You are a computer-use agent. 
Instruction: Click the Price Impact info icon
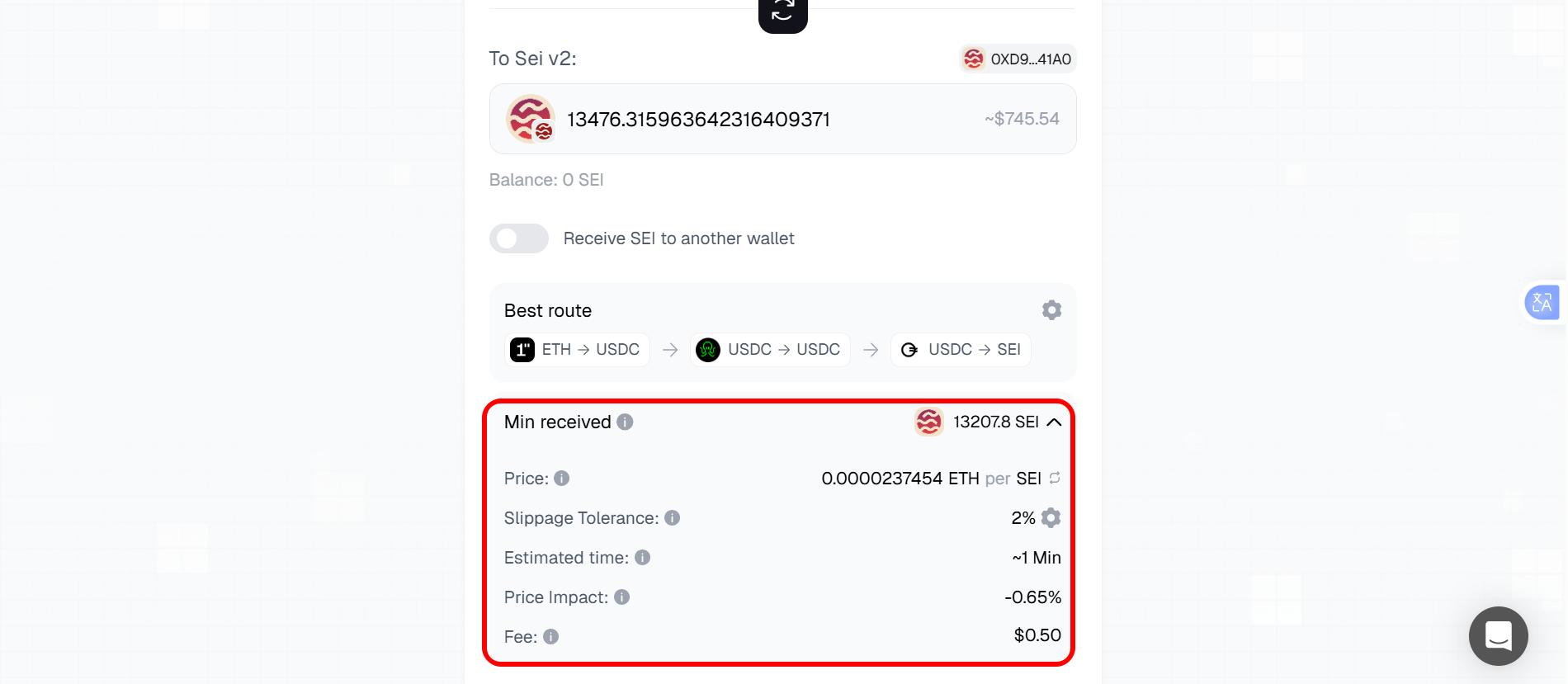coord(622,597)
